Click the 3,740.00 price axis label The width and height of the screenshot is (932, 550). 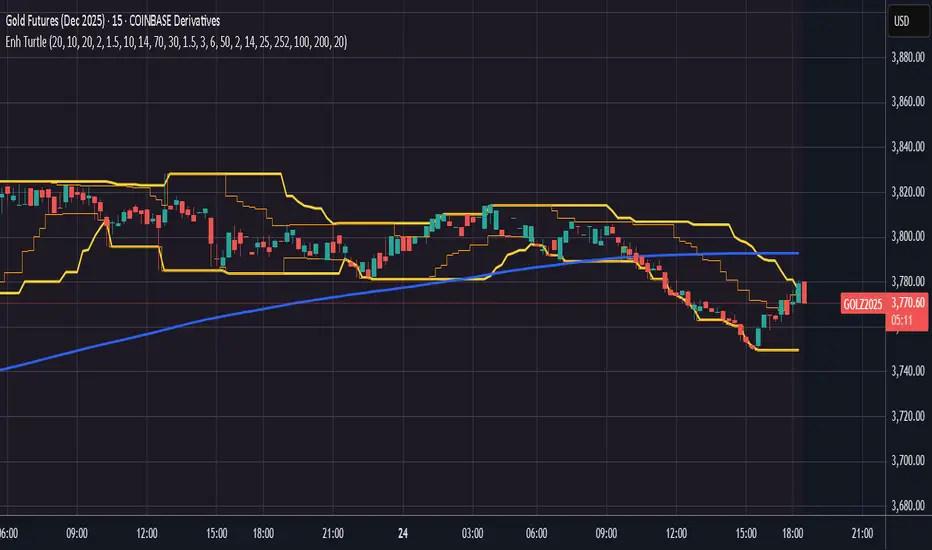pyautogui.click(x=908, y=370)
